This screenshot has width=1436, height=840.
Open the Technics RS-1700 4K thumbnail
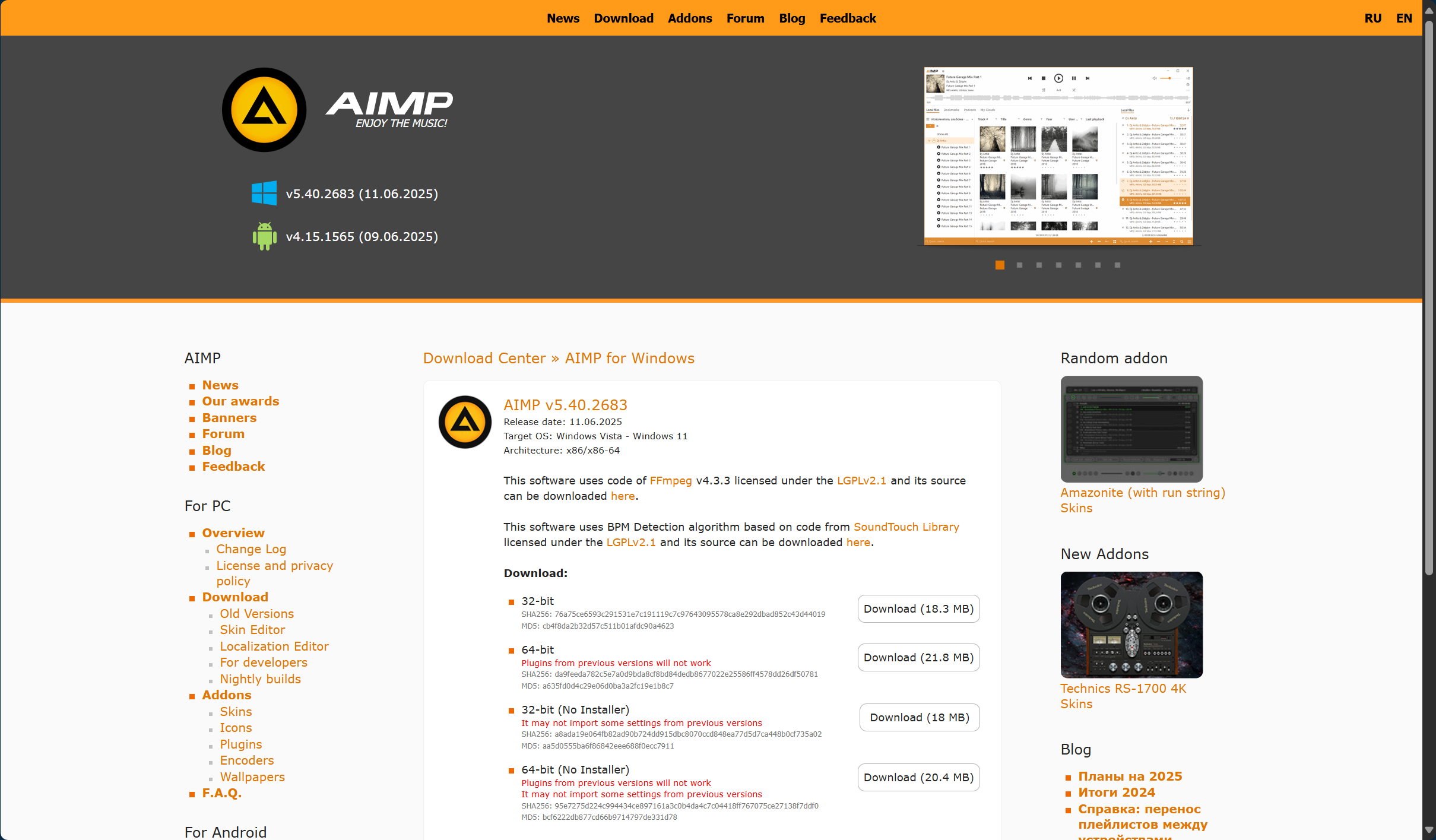pos(1131,625)
